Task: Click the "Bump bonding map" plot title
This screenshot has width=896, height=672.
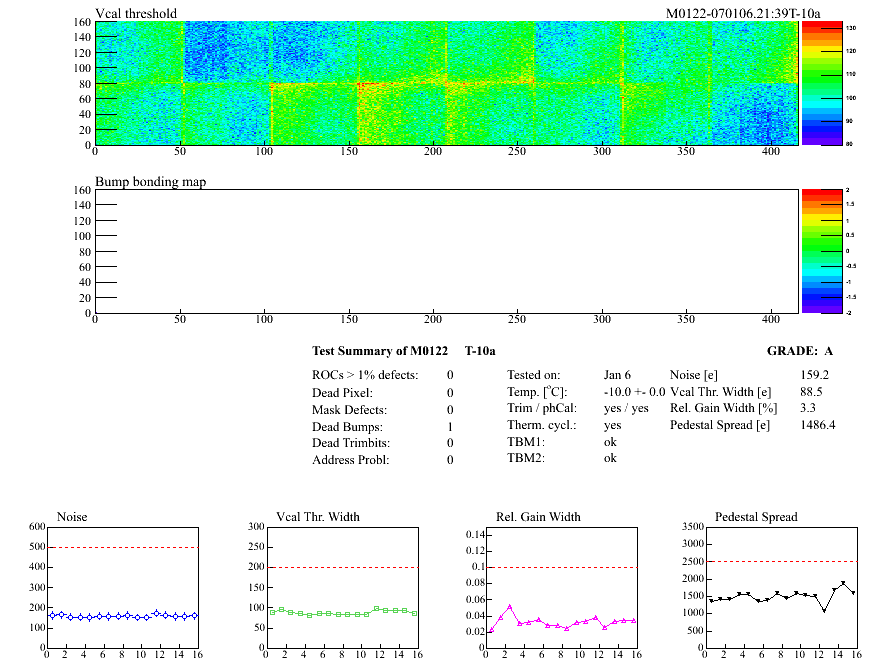Action: click(x=150, y=181)
